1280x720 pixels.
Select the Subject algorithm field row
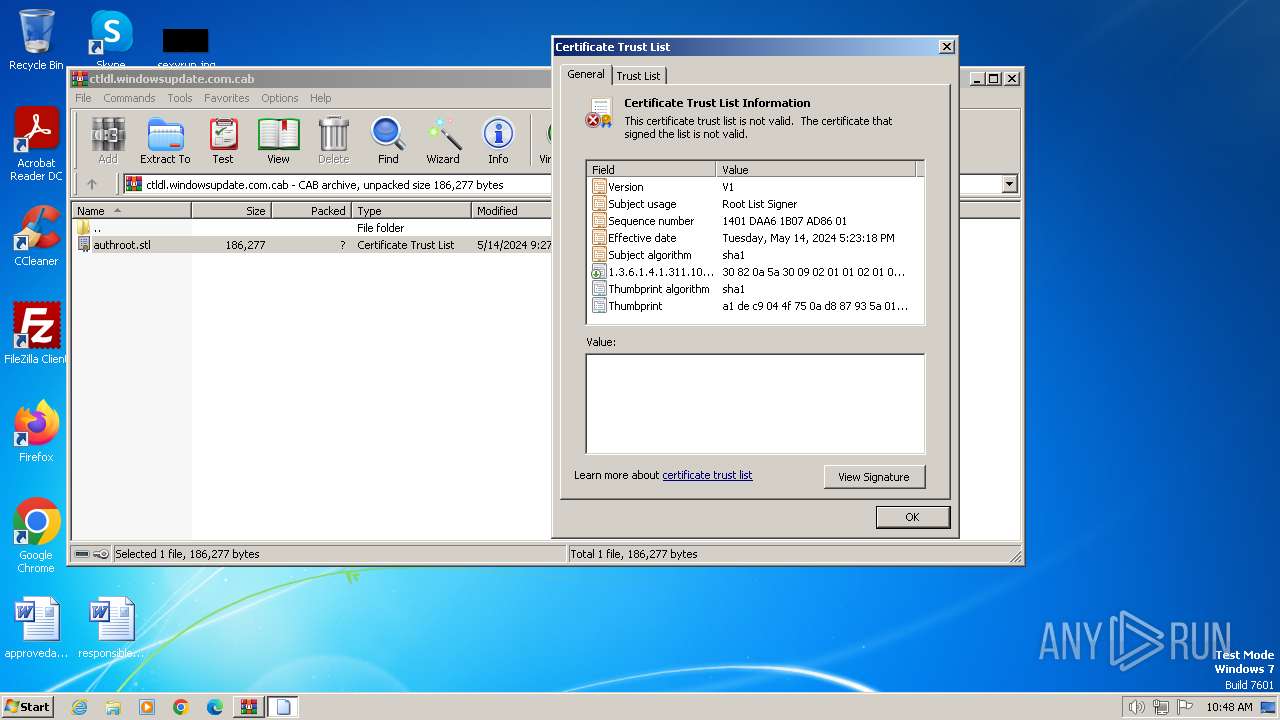pyautogui.click(x=755, y=255)
